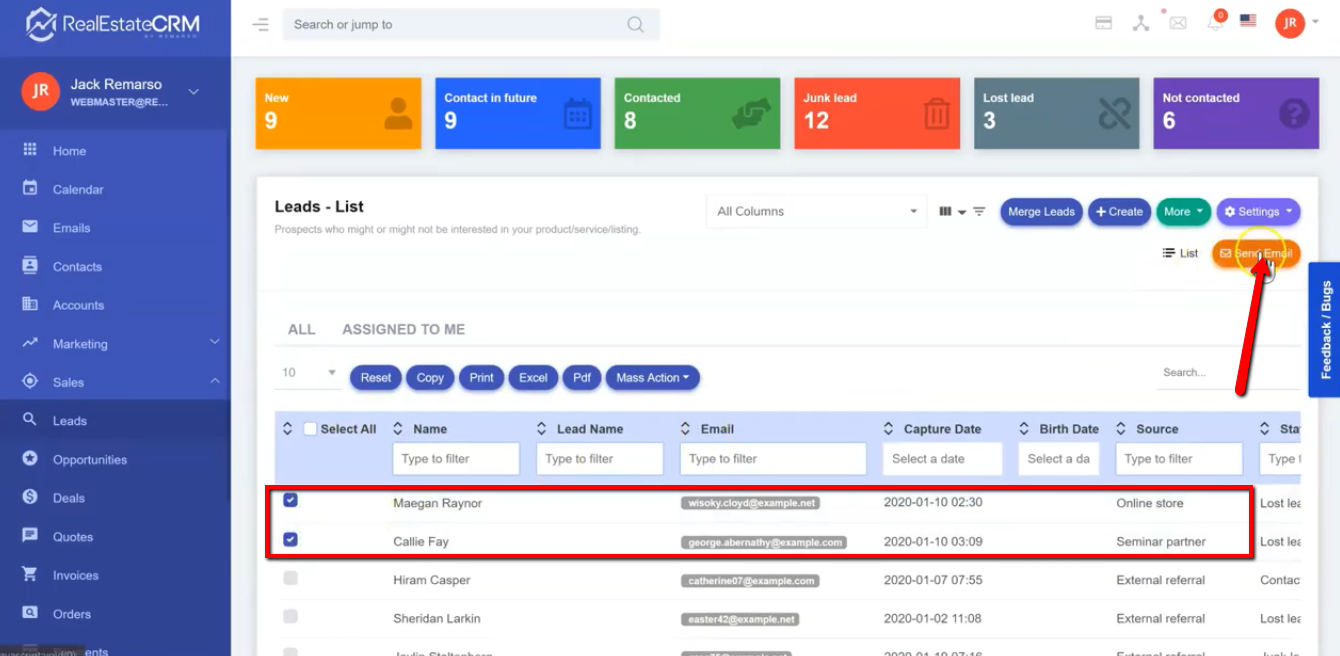Click the Email column filter field
The width and height of the screenshot is (1340, 656).
(x=772, y=459)
